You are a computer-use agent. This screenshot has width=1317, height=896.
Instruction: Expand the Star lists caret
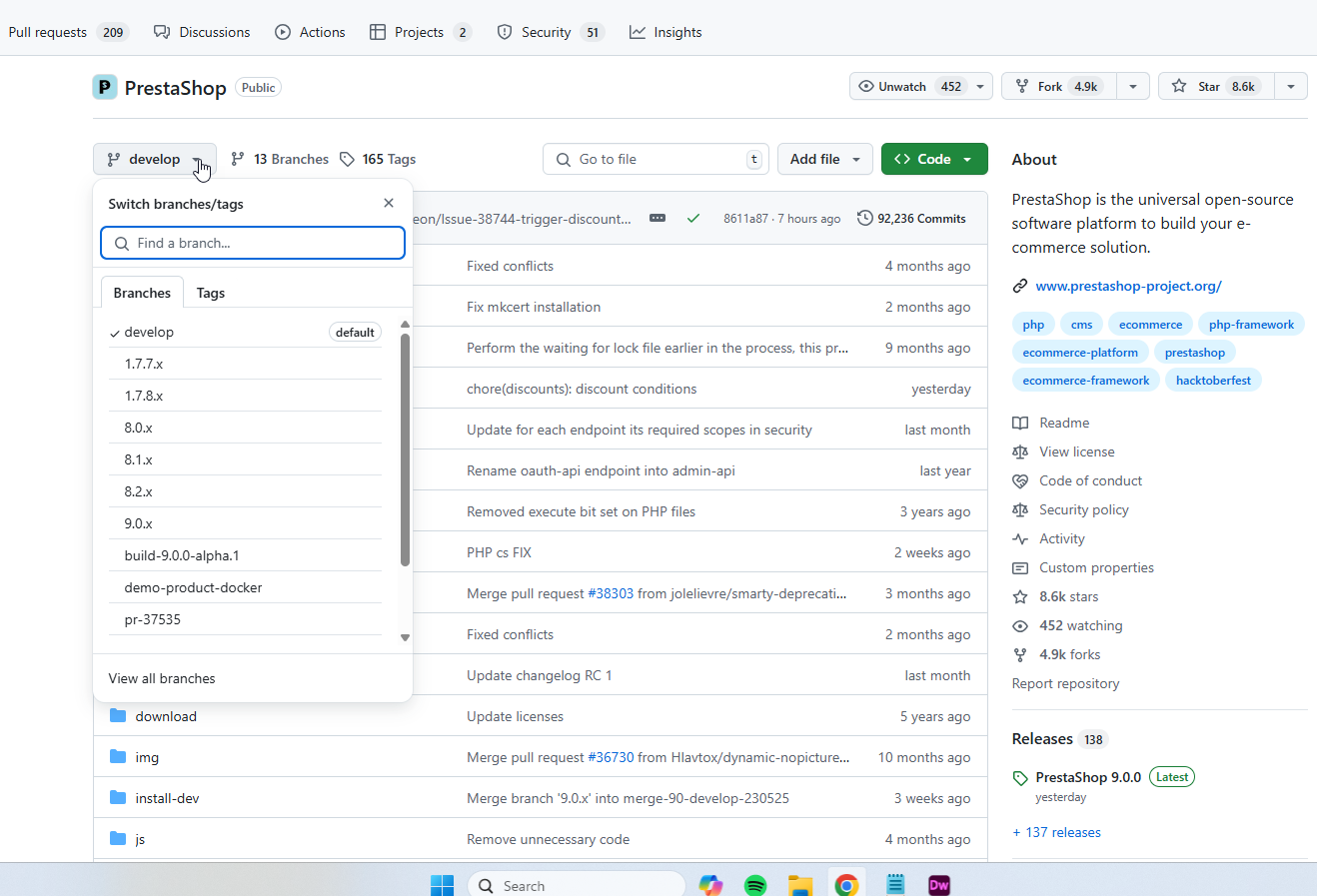point(1291,87)
